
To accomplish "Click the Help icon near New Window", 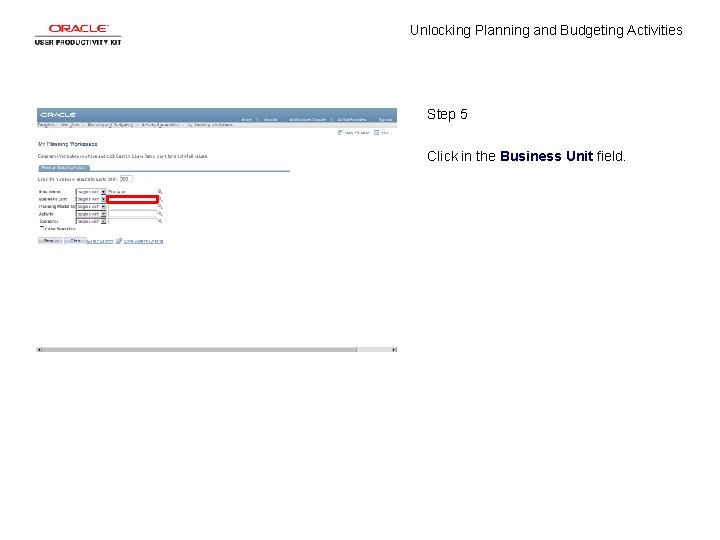I will (377, 133).
